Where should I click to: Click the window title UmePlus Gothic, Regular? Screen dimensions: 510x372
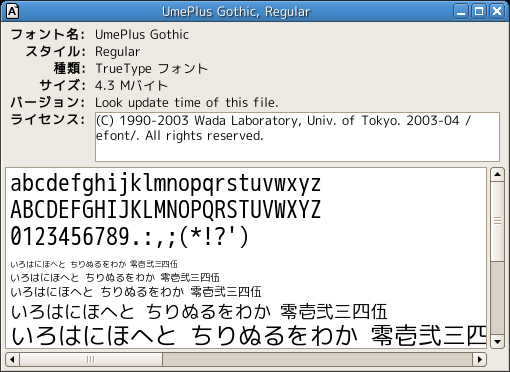[236, 12]
